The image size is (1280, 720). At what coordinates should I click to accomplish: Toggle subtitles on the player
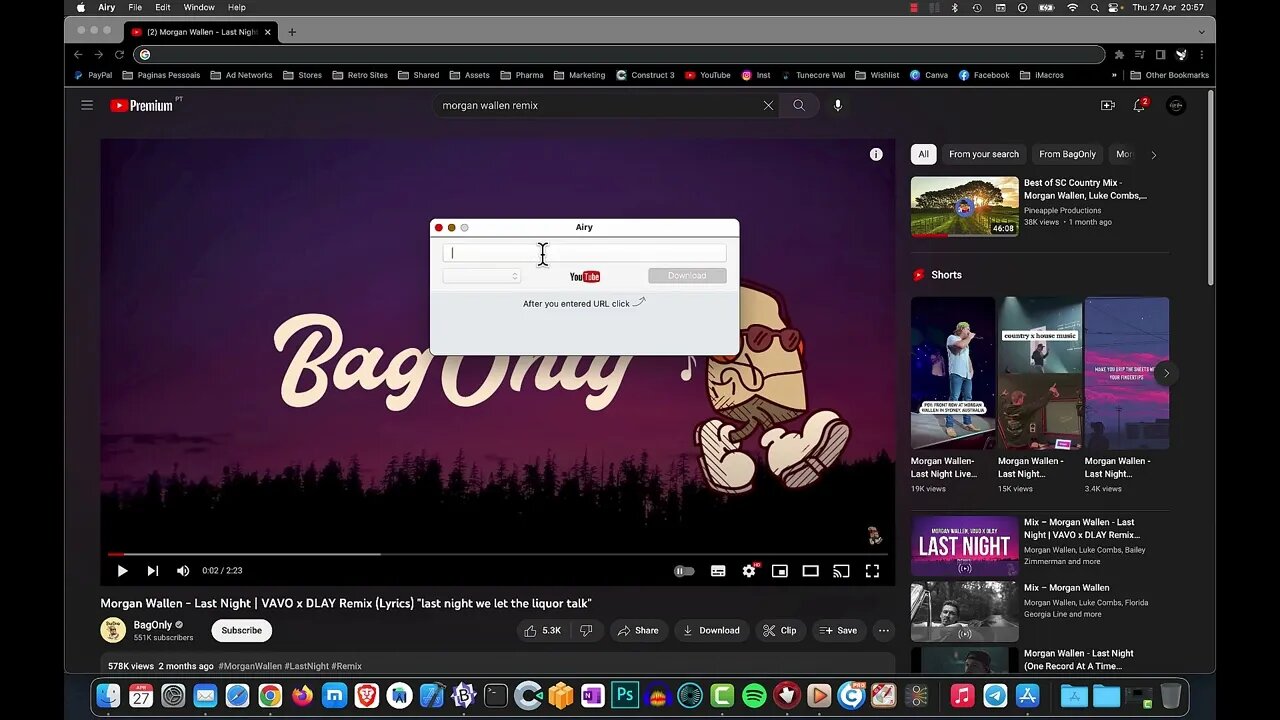coord(718,571)
